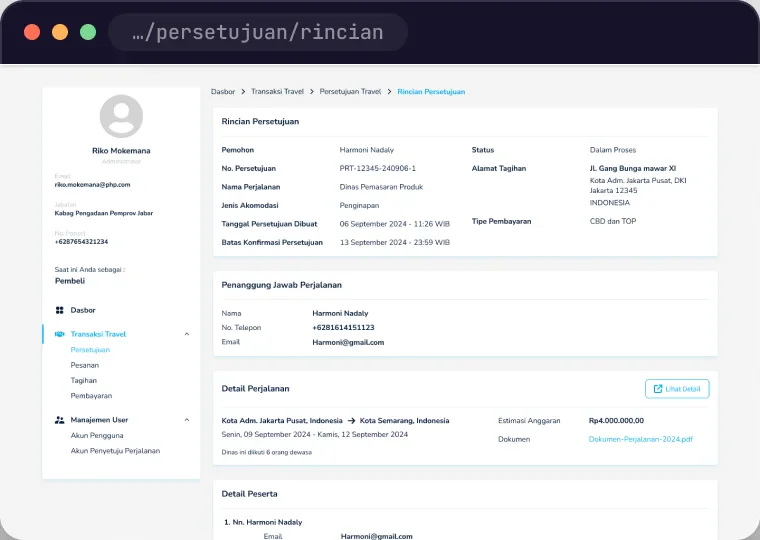This screenshot has height=540, width=760.
Task: Click Dinas Pemasaran Produk trip name
Action: 381,187
